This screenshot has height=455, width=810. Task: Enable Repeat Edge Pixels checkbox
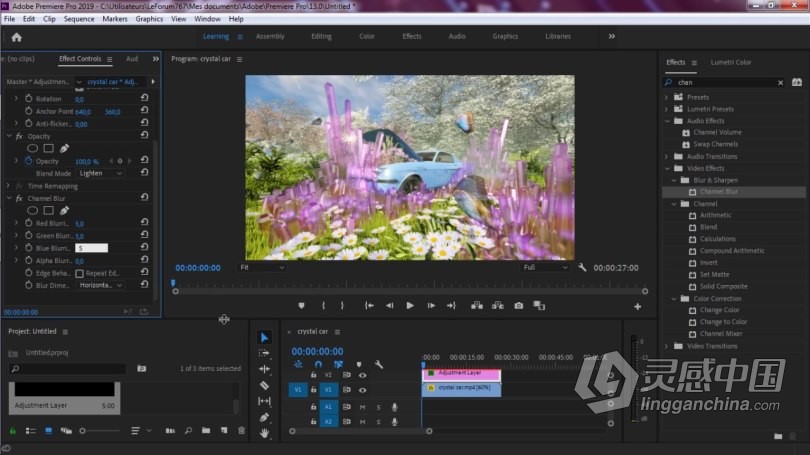click(80, 273)
